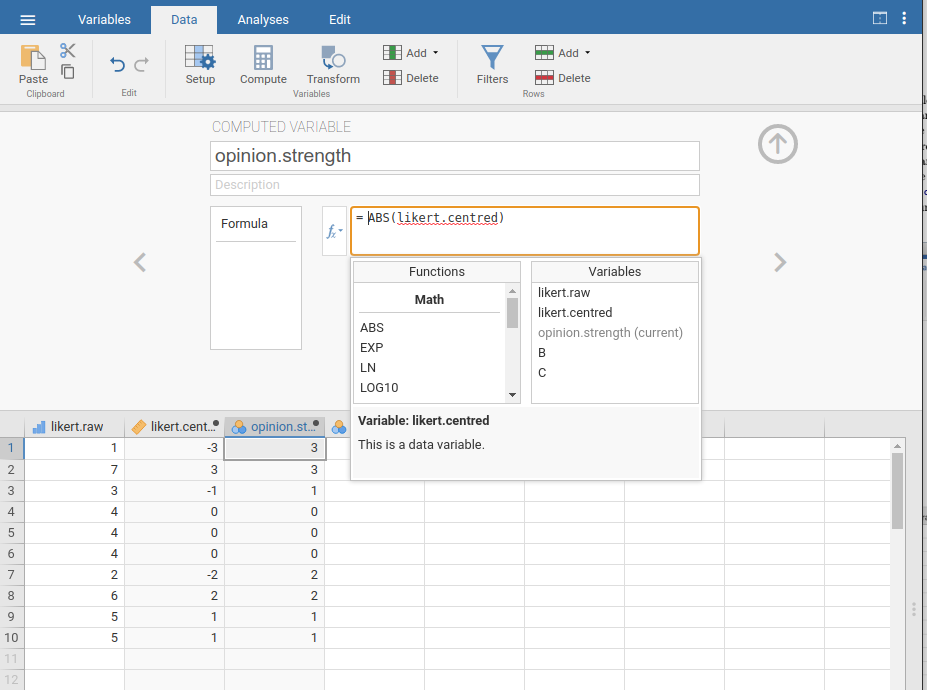Click the partially hidden computed column icon
927x690 pixels.
(339, 427)
